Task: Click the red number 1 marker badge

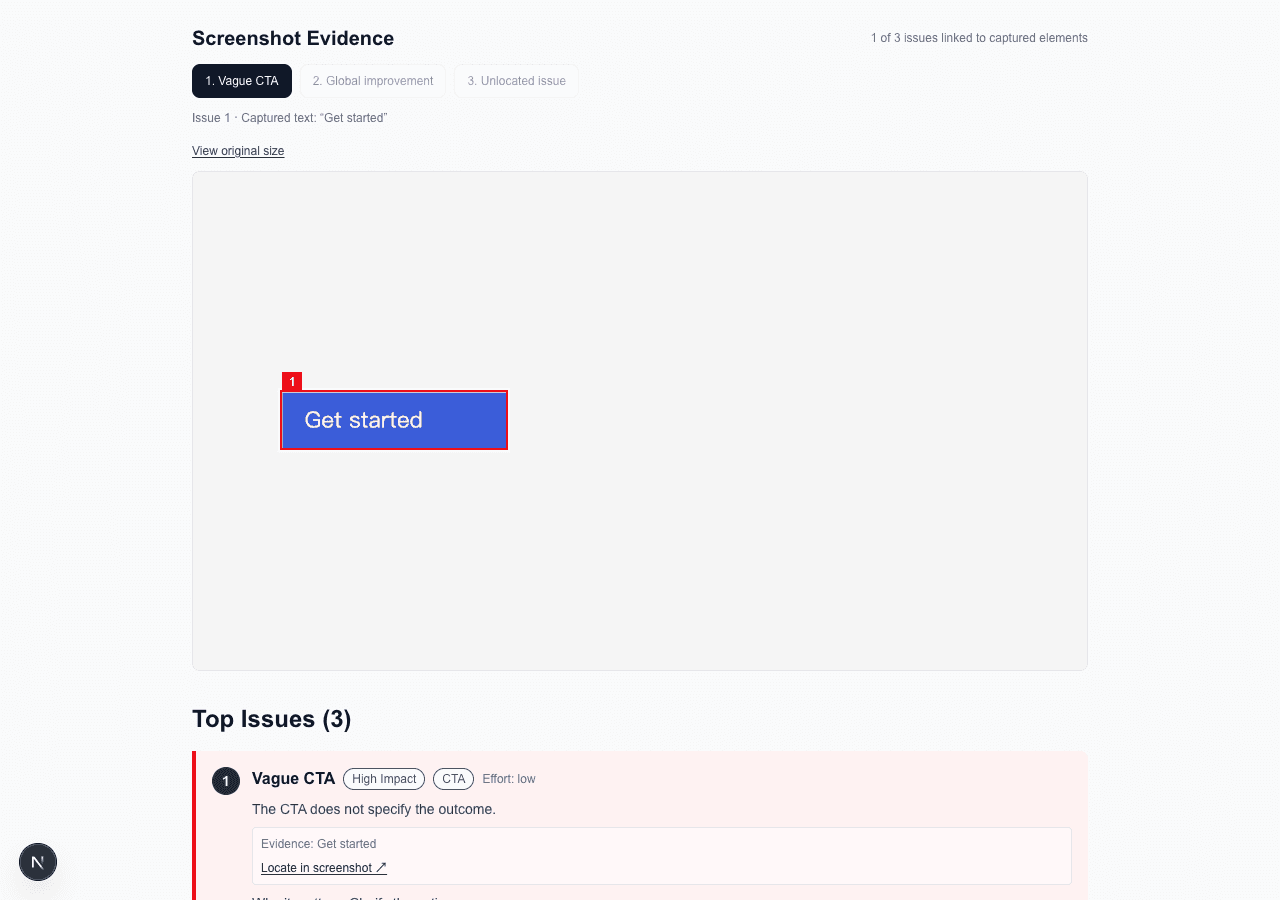Action: point(292,382)
